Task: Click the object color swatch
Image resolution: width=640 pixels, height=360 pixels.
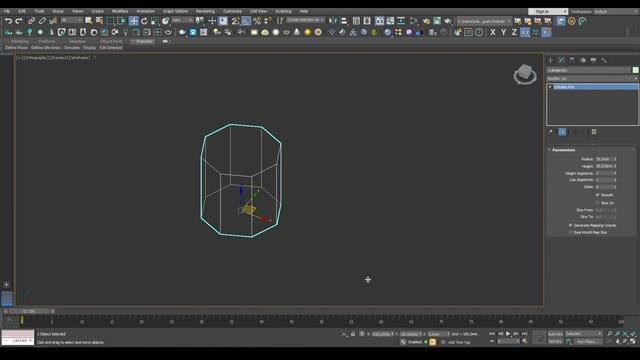Action: [635, 70]
